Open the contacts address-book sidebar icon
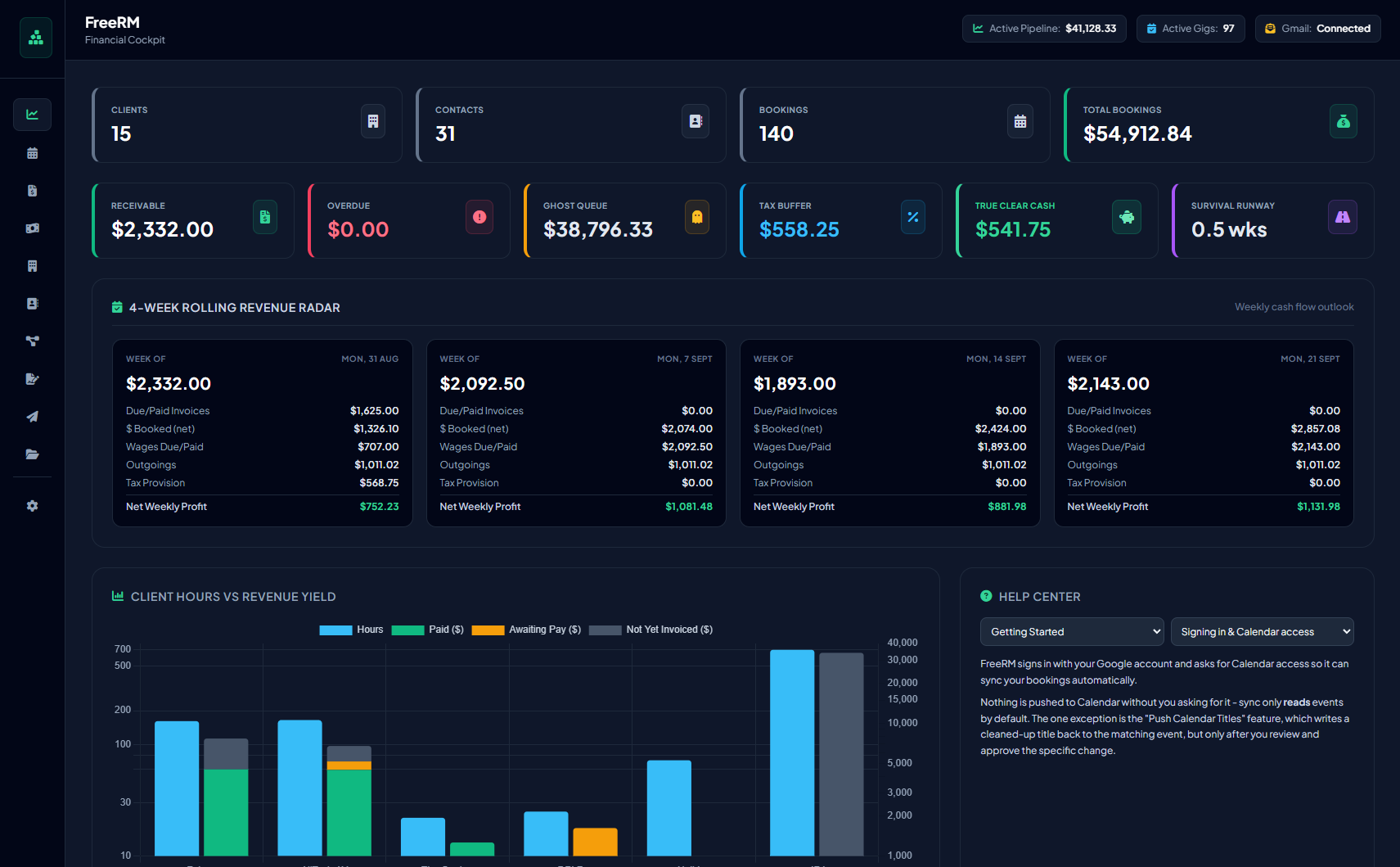This screenshot has width=1400, height=867. pos(32,304)
